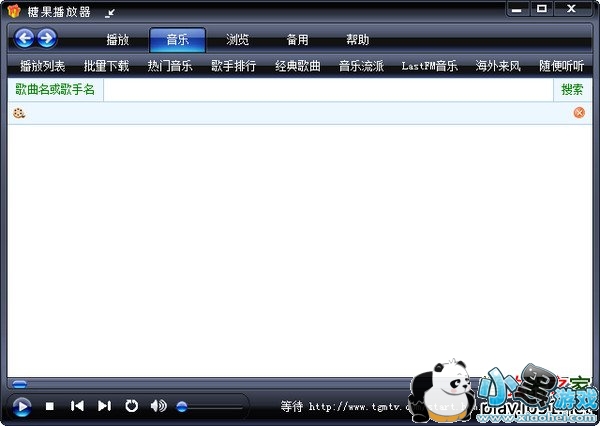Start playback with the play button
Screen dimensions: 600x426
point(22,406)
